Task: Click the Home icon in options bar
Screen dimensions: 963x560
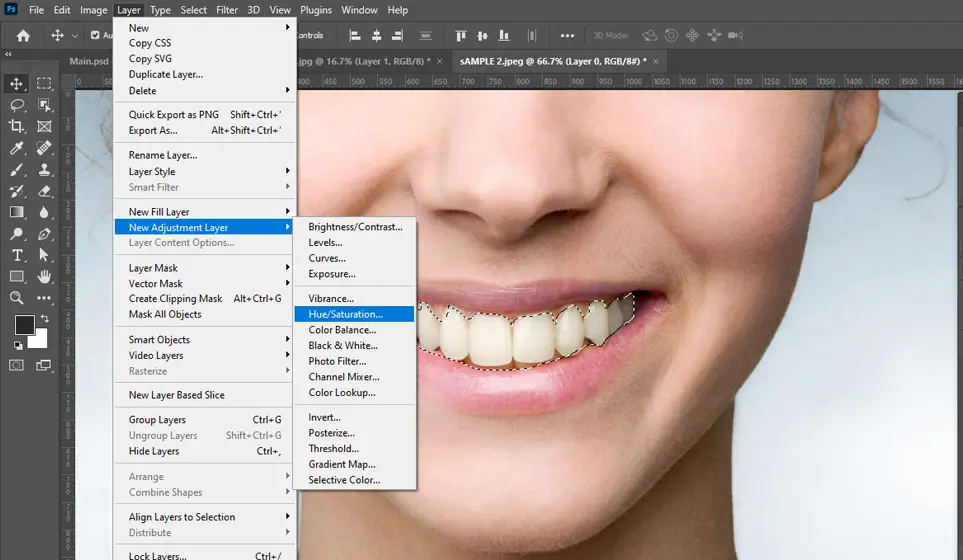Action: click(23, 36)
